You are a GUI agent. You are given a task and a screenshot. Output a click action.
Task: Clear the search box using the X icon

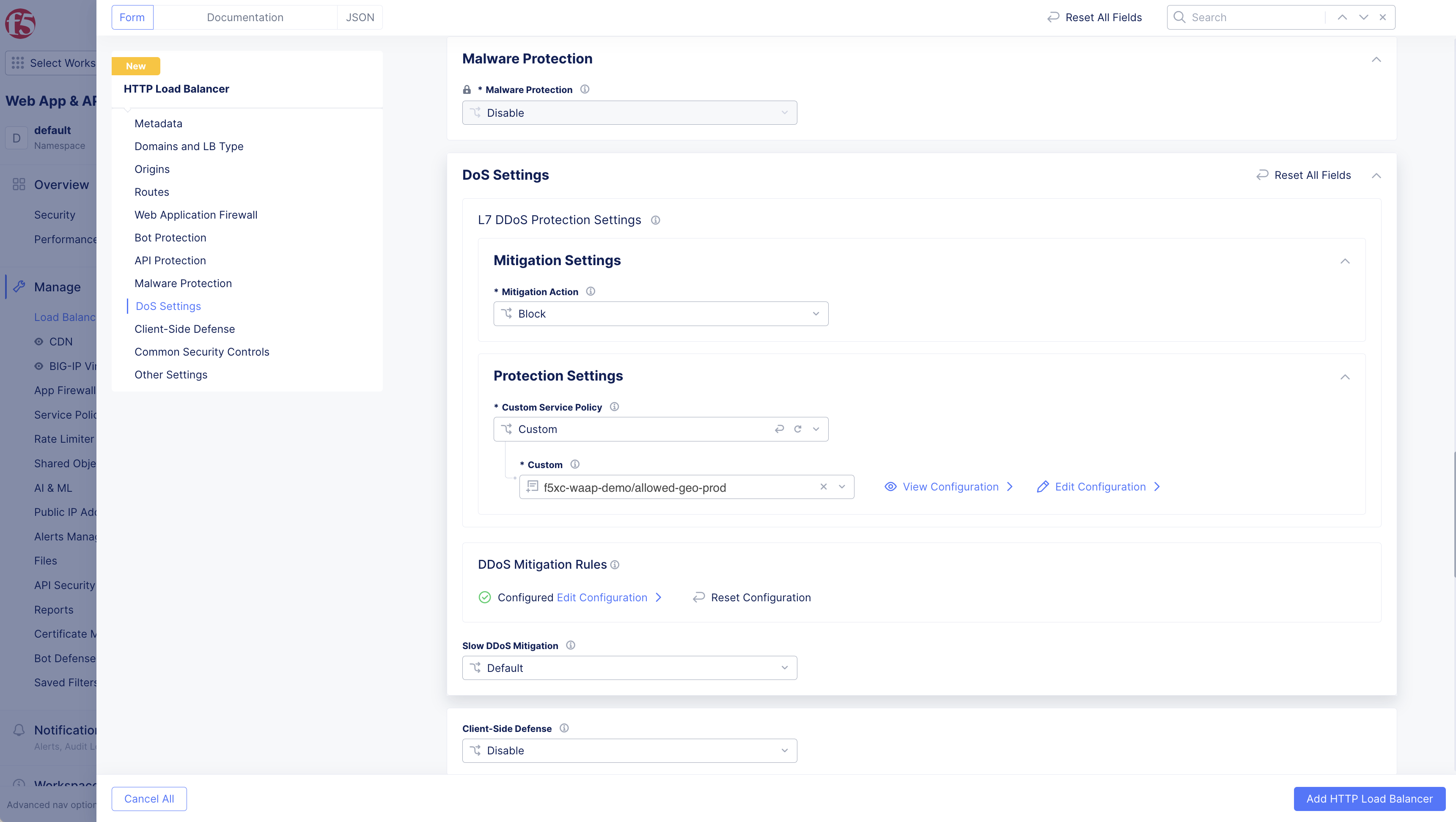[1383, 17]
